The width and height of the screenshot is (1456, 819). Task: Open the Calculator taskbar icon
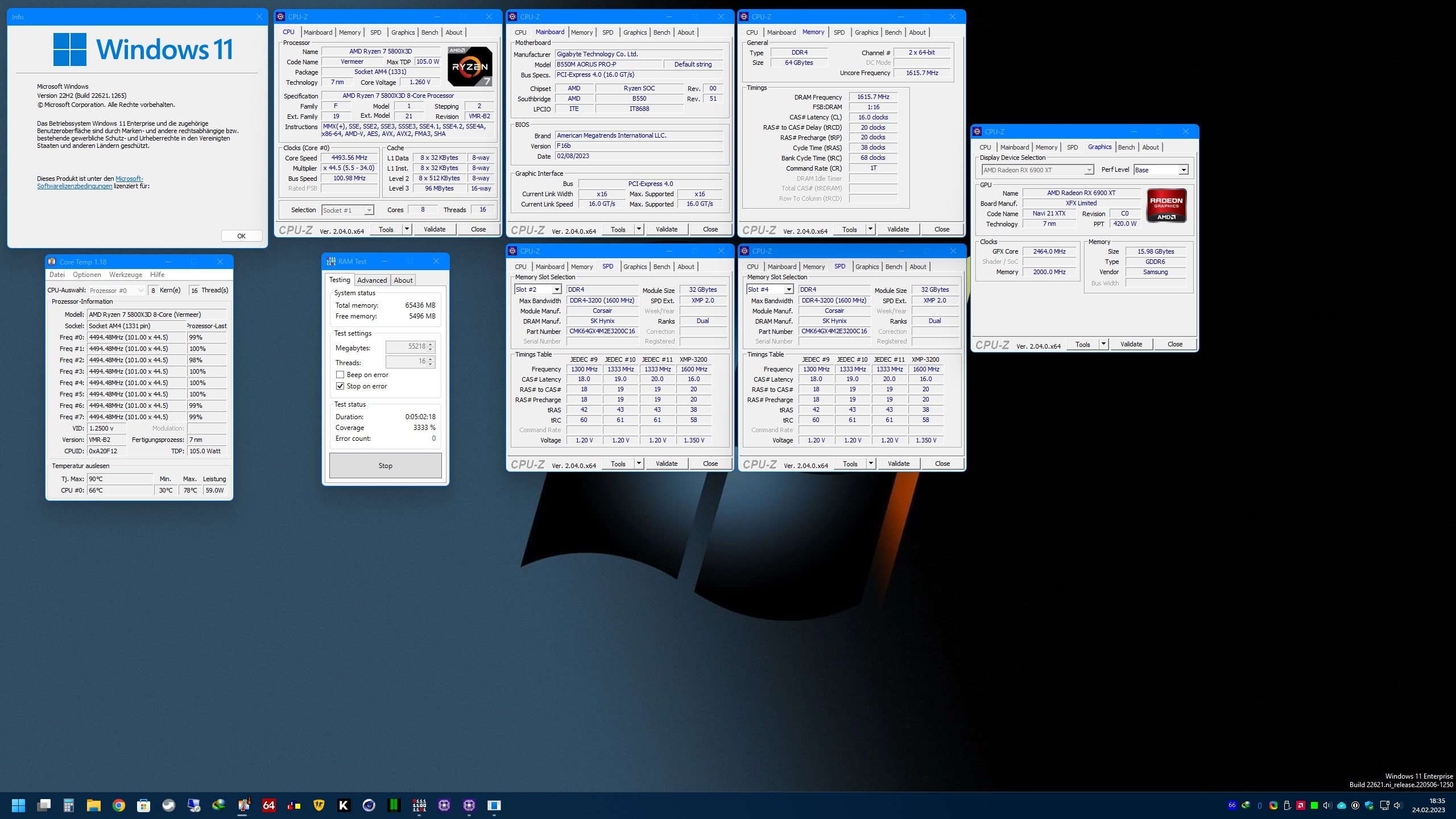tap(69, 805)
